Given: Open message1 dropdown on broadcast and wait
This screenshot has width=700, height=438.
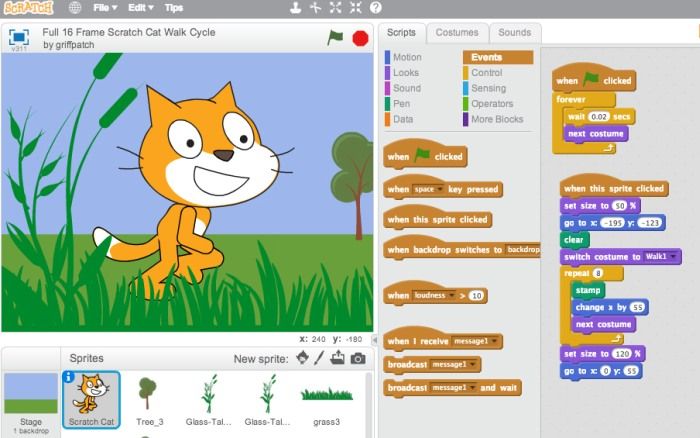Looking at the screenshot, I should click(x=454, y=388).
